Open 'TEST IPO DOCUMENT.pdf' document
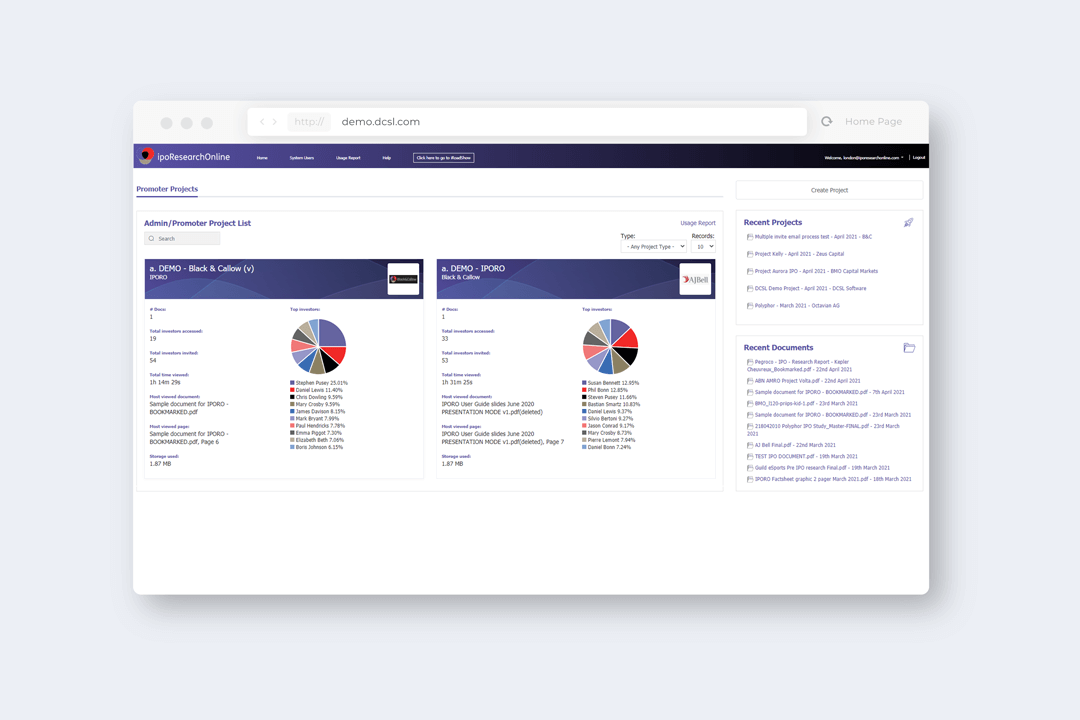The image size is (1080, 720). click(806, 457)
